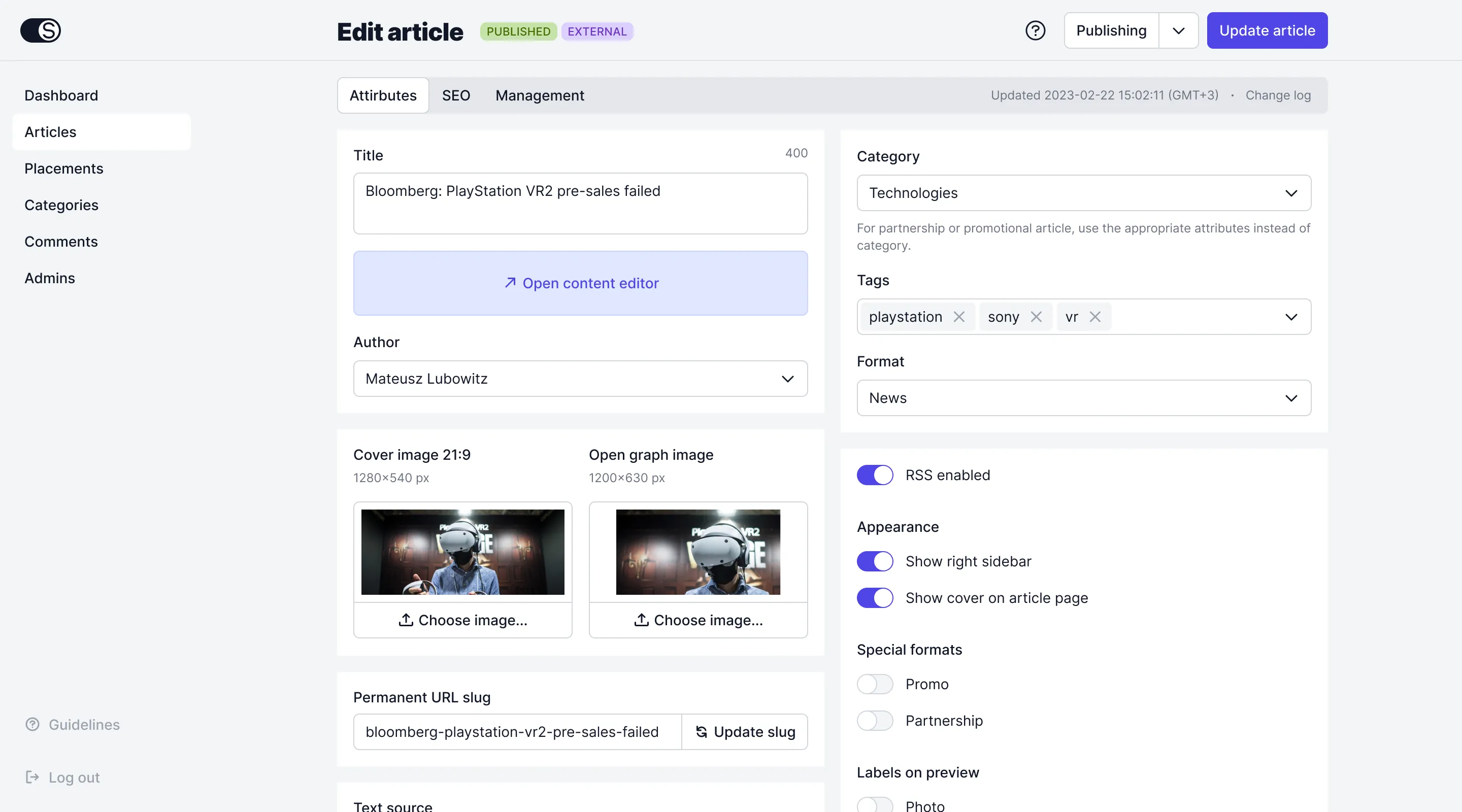Open the Category Technologies dropdown
The width and height of the screenshot is (1462, 812).
(1083, 193)
